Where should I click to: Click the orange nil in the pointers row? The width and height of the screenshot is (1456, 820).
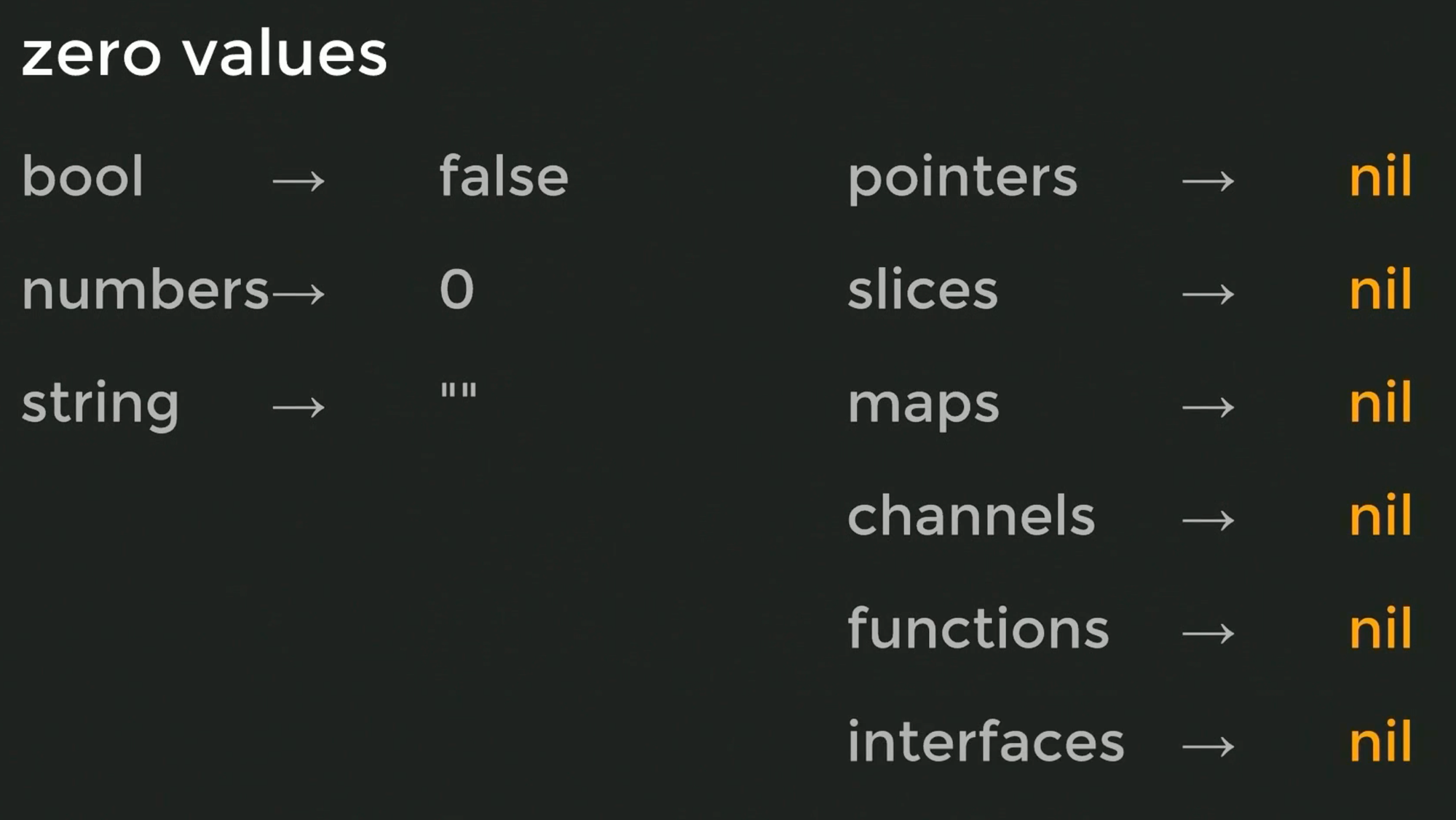pos(1380,176)
